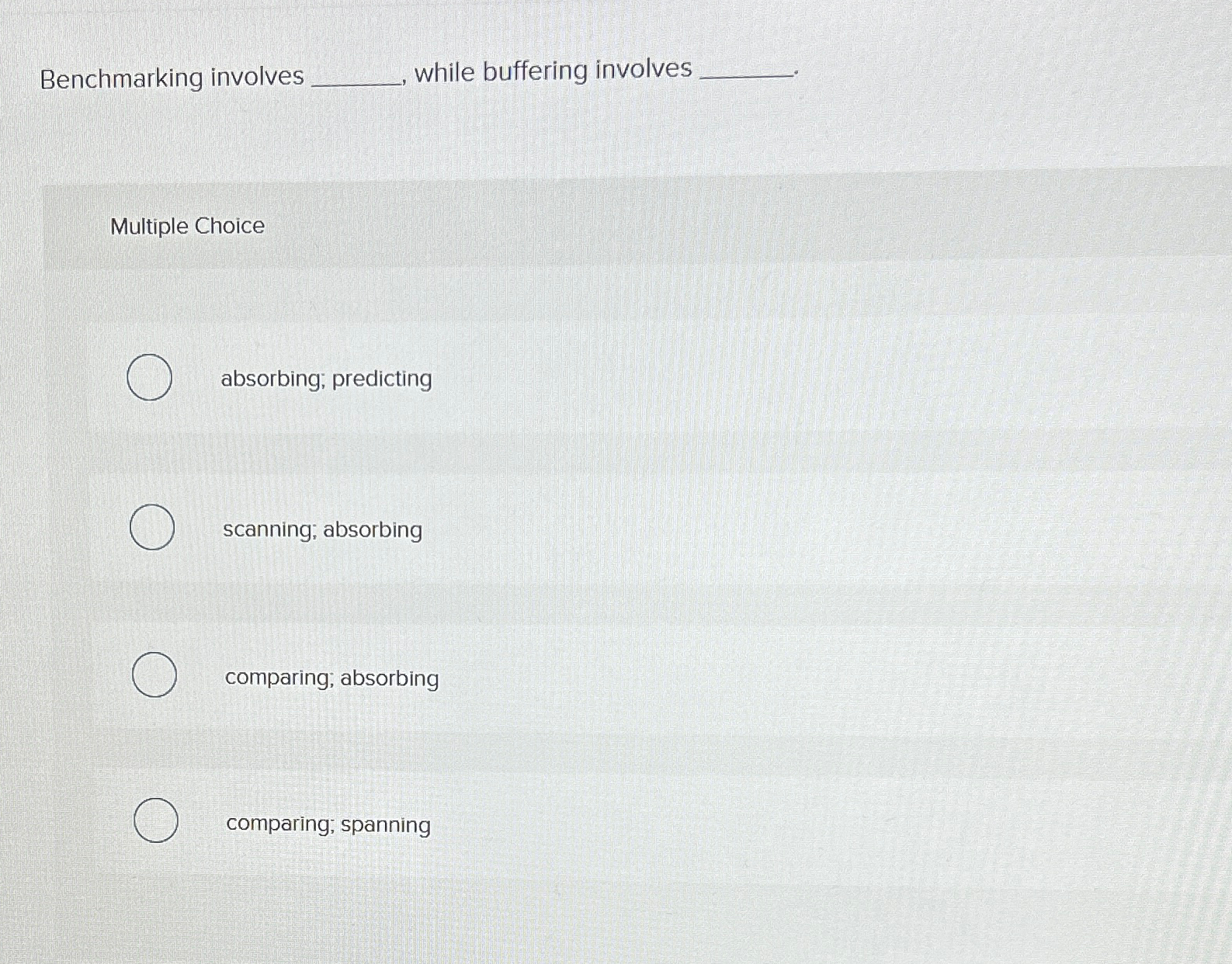1232x964 pixels.
Task: Select the "comparing; spanning" radio button
Action: click(x=156, y=821)
